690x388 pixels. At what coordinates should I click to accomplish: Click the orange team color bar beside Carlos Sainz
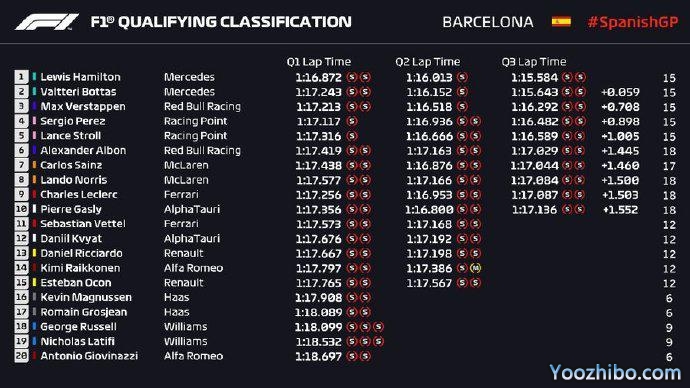click(34, 165)
